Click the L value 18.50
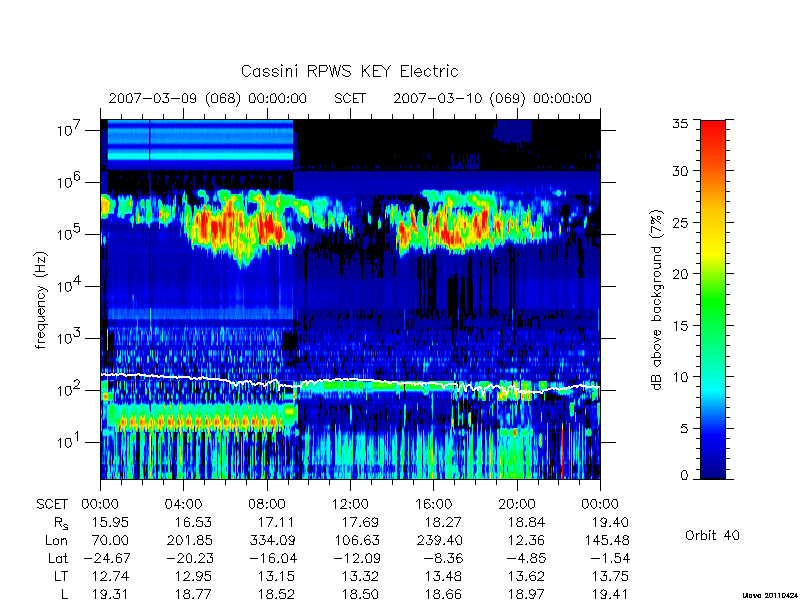This screenshot has height=600, width=800. click(360, 594)
